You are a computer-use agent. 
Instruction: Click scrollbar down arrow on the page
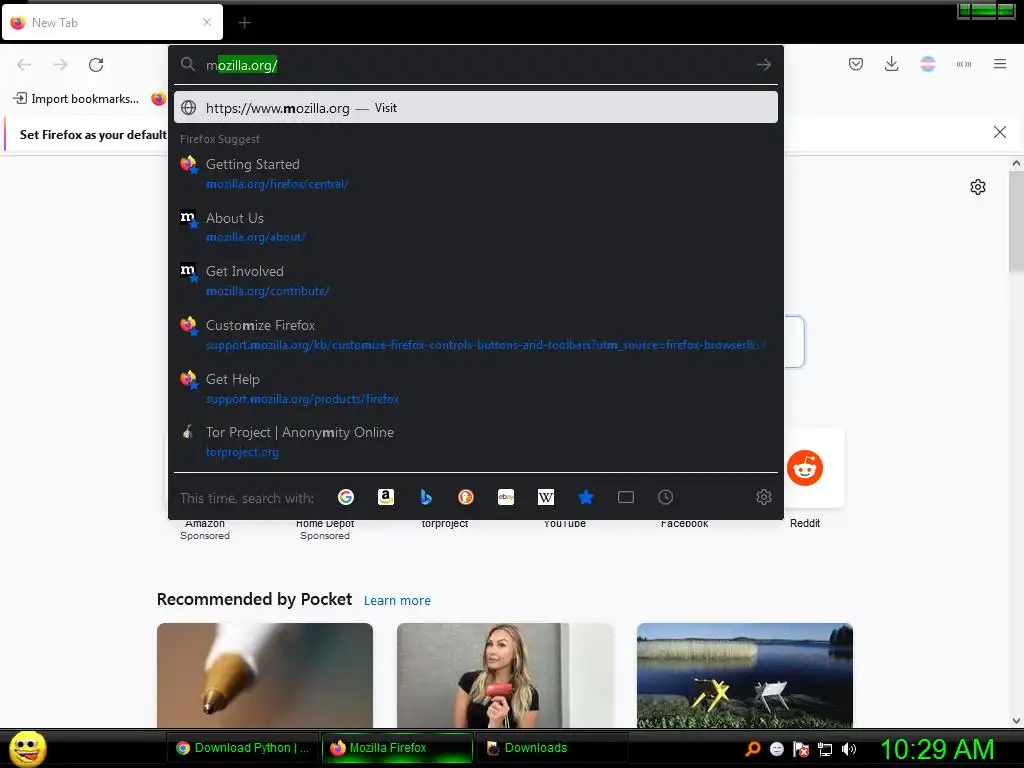1016,721
